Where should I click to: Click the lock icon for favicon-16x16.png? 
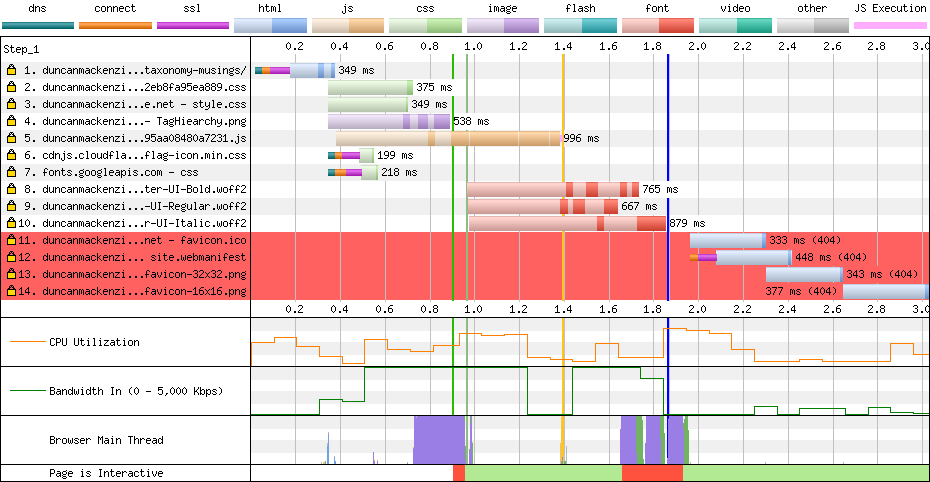click(x=11, y=291)
